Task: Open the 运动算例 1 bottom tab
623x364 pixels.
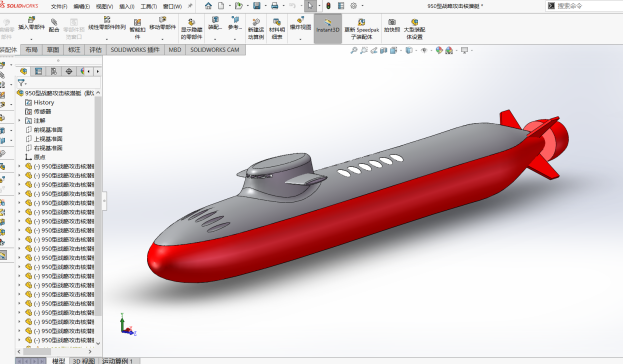Action: [x=118, y=361]
